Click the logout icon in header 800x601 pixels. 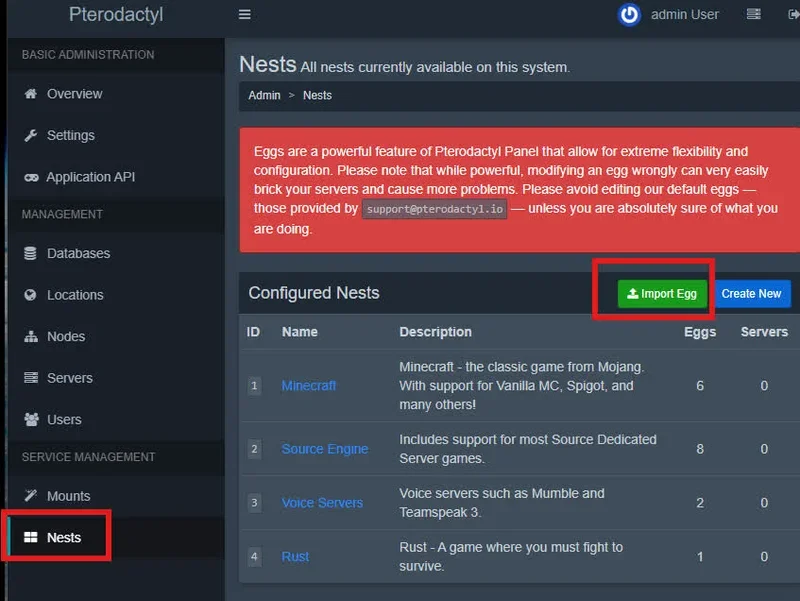[793, 14]
